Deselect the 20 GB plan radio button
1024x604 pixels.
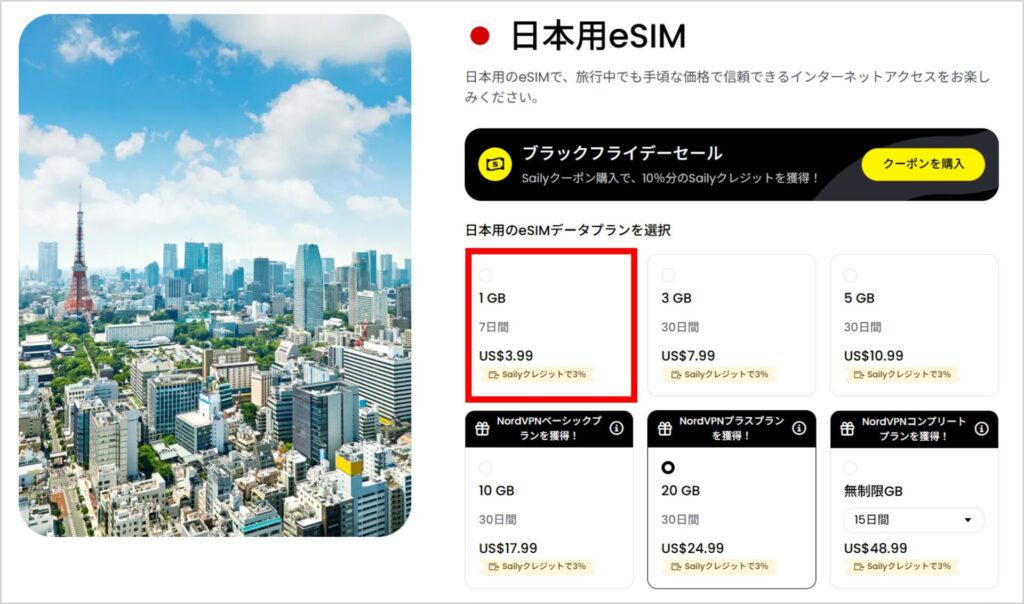[x=667, y=467]
